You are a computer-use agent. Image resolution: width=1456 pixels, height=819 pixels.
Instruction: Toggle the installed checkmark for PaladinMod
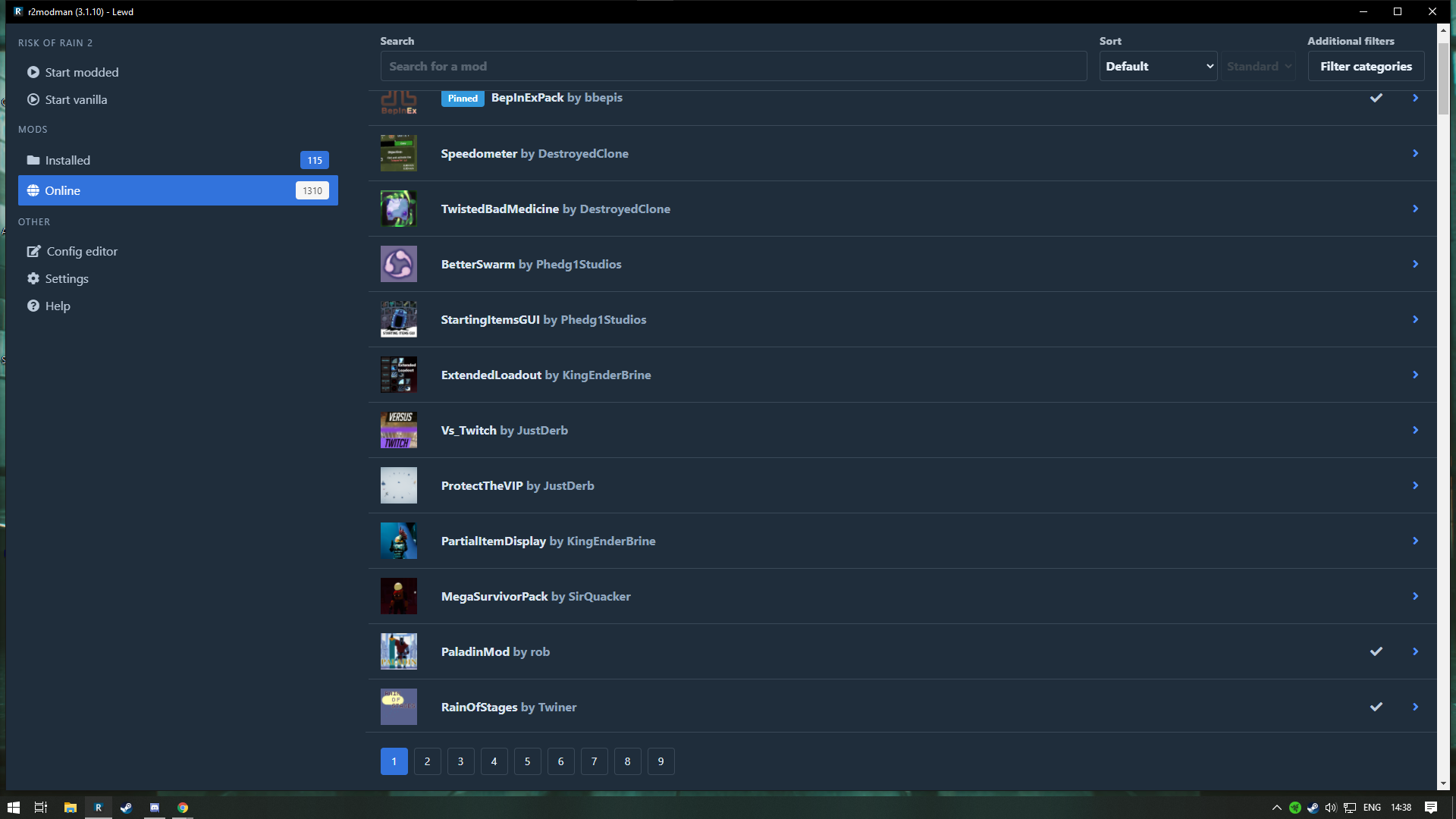1376,651
